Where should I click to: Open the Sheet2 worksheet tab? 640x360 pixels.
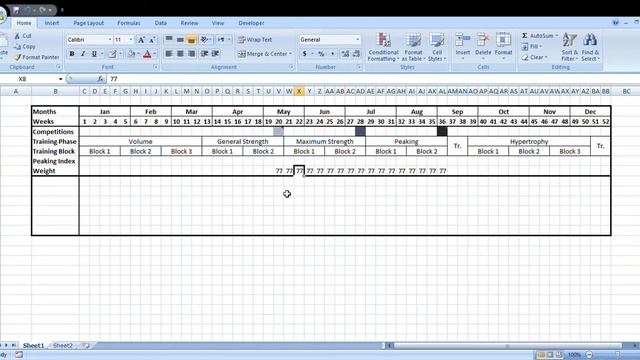[62, 345]
